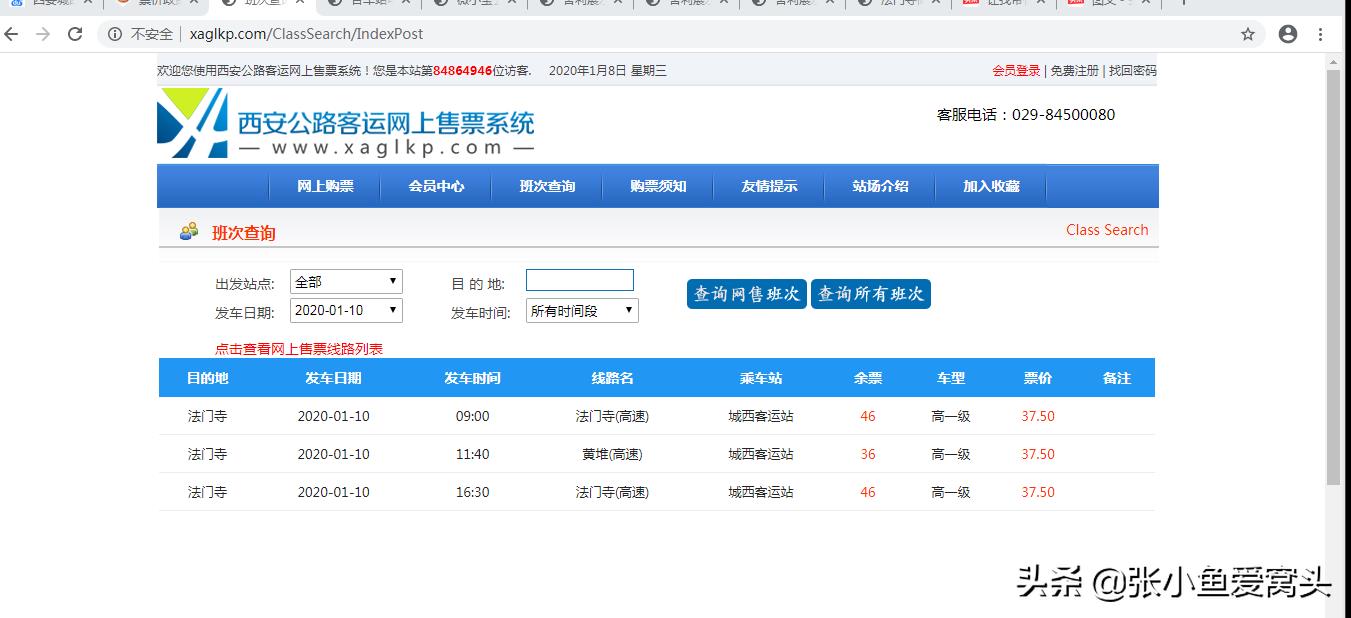Image resolution: width=1351 pixels, height=618 pixels.
Task: Click the 会员登录 link
Action: click(1016, 71)
